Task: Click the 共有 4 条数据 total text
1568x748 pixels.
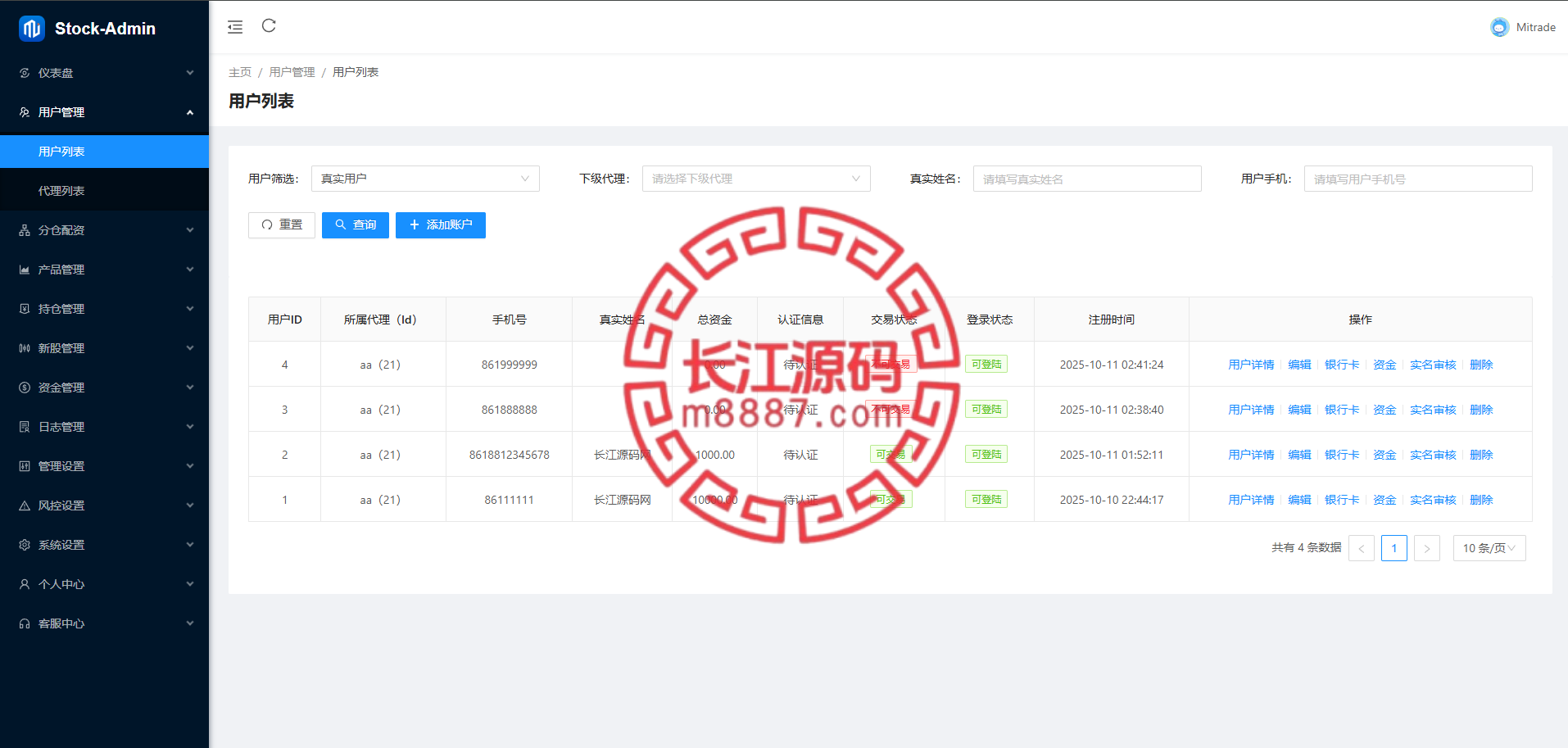Action: pos(1307,547)
